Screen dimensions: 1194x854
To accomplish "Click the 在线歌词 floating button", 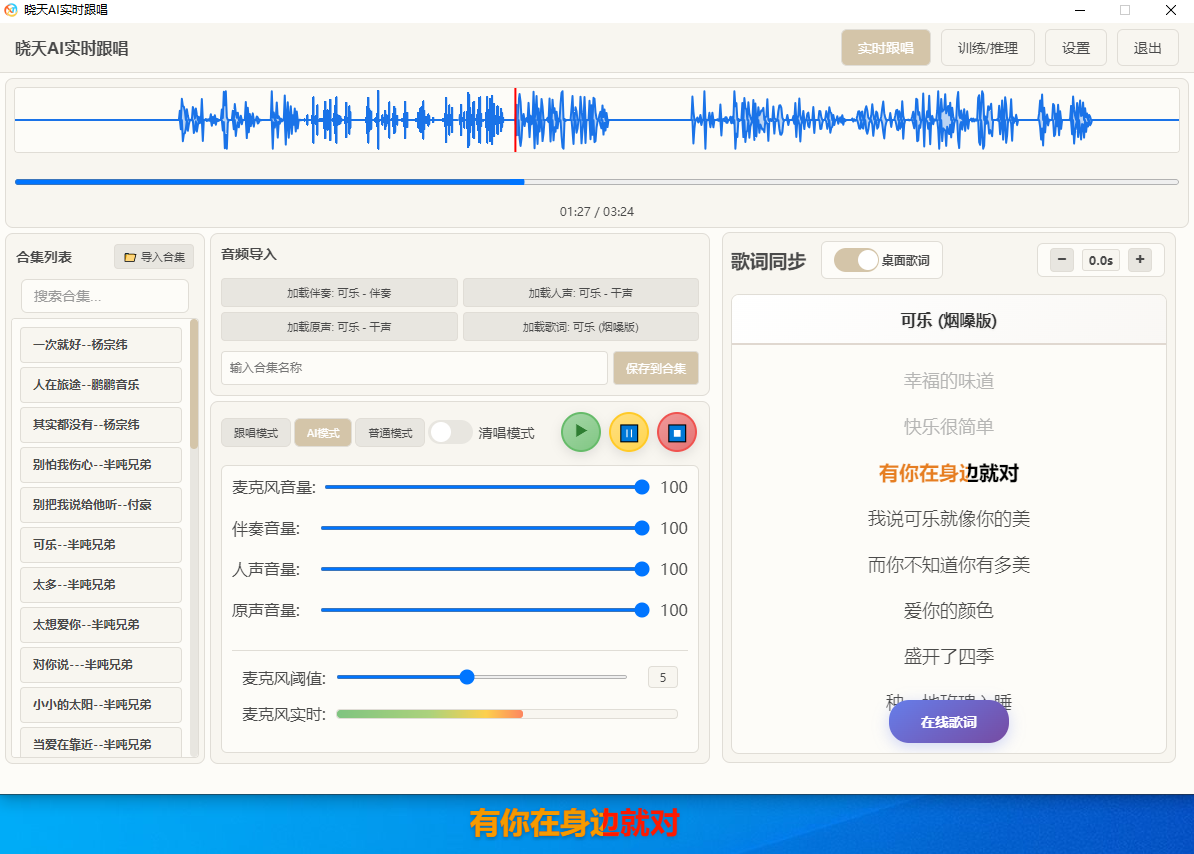I will [x=948, y=722].
